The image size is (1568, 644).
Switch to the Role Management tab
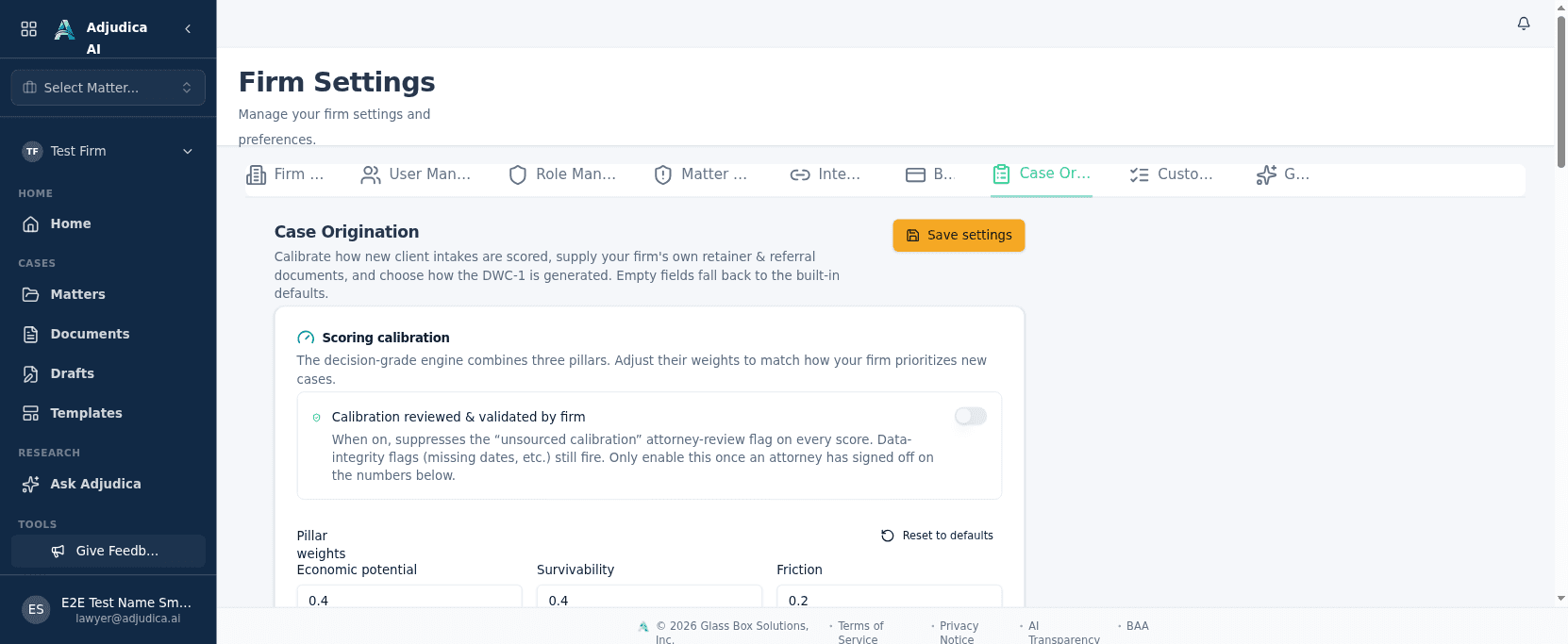point(562,174)
